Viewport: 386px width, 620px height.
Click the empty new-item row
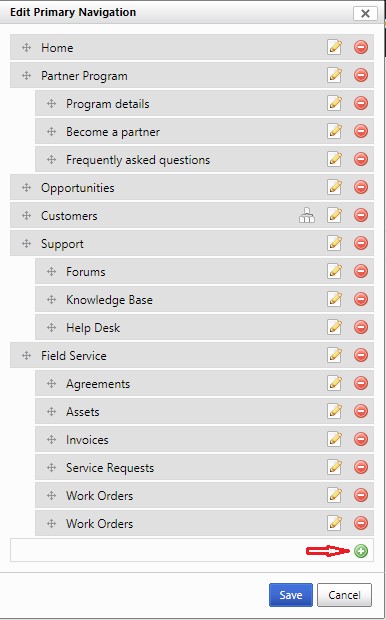tap(192, 550)
